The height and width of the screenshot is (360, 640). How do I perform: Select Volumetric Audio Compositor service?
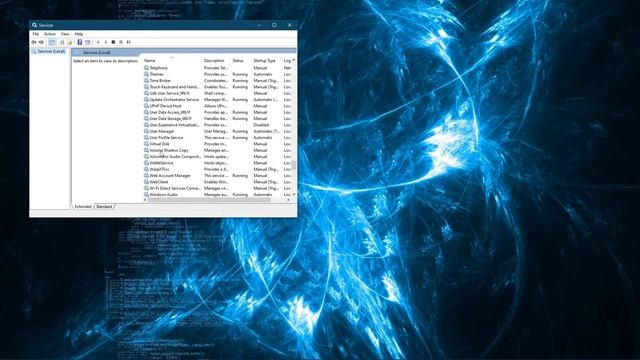click(x=217, y=156)
